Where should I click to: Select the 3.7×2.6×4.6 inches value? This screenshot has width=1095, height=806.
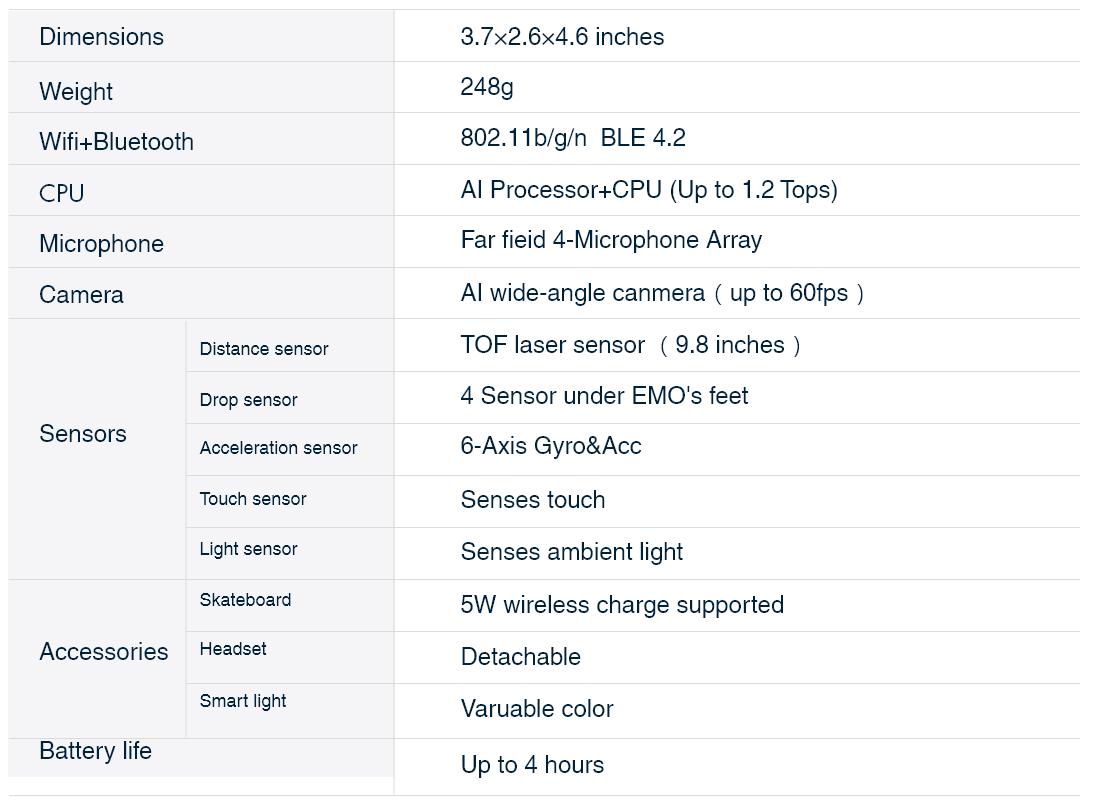pyautogui.click(x=562, y=37)
